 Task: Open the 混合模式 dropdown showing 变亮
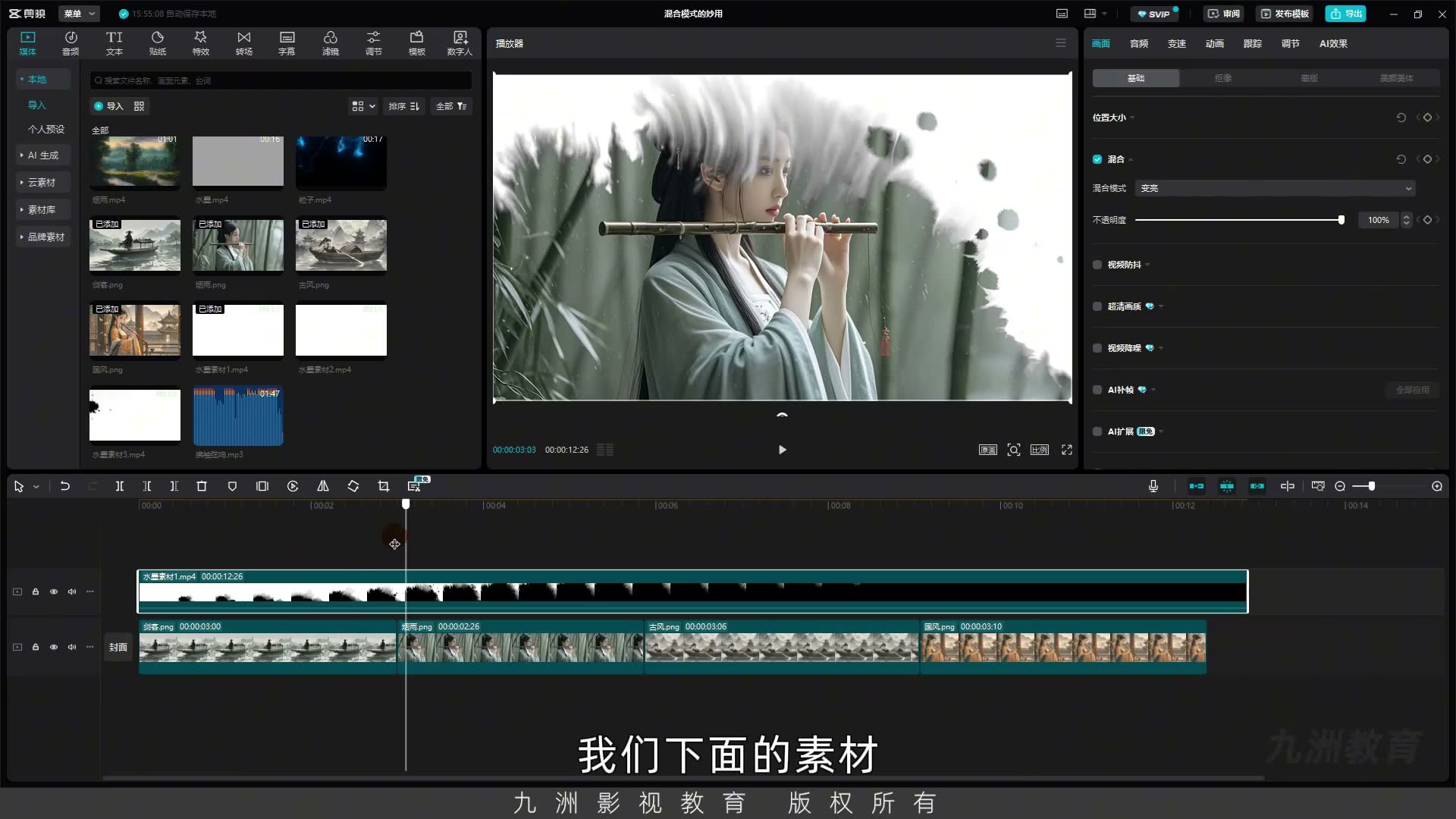pos(1276,188)
